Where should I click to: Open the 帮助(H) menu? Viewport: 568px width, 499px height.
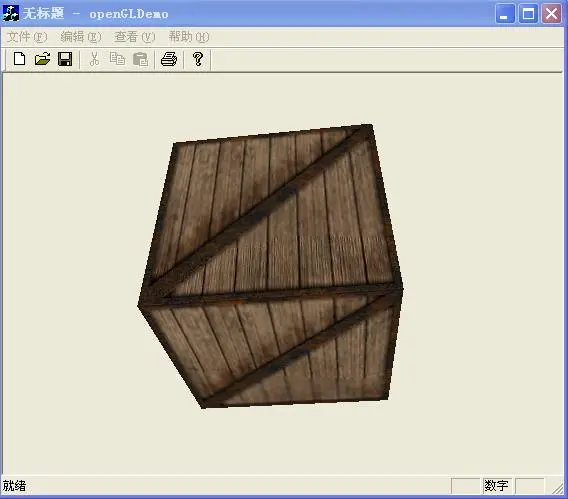coord(189,37)
